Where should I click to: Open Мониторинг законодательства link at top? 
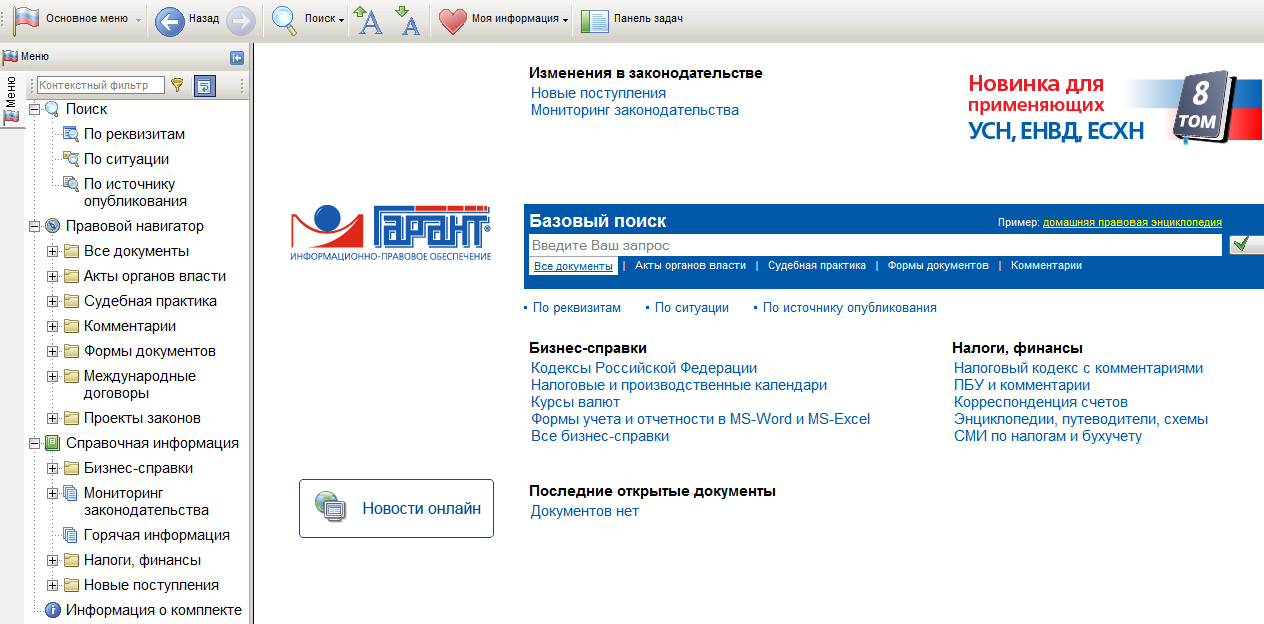tap(635, 110)
